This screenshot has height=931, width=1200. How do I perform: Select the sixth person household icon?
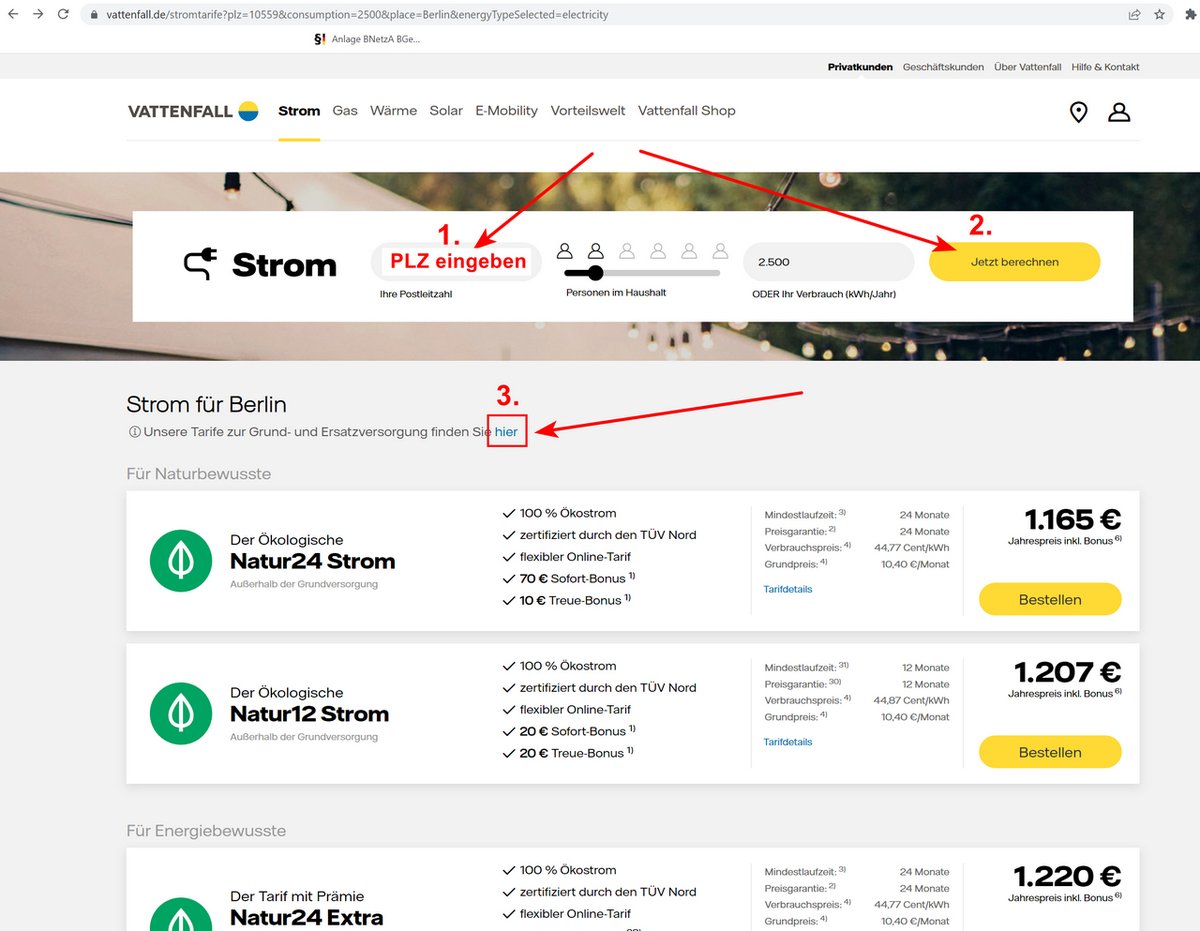point(720,250)
